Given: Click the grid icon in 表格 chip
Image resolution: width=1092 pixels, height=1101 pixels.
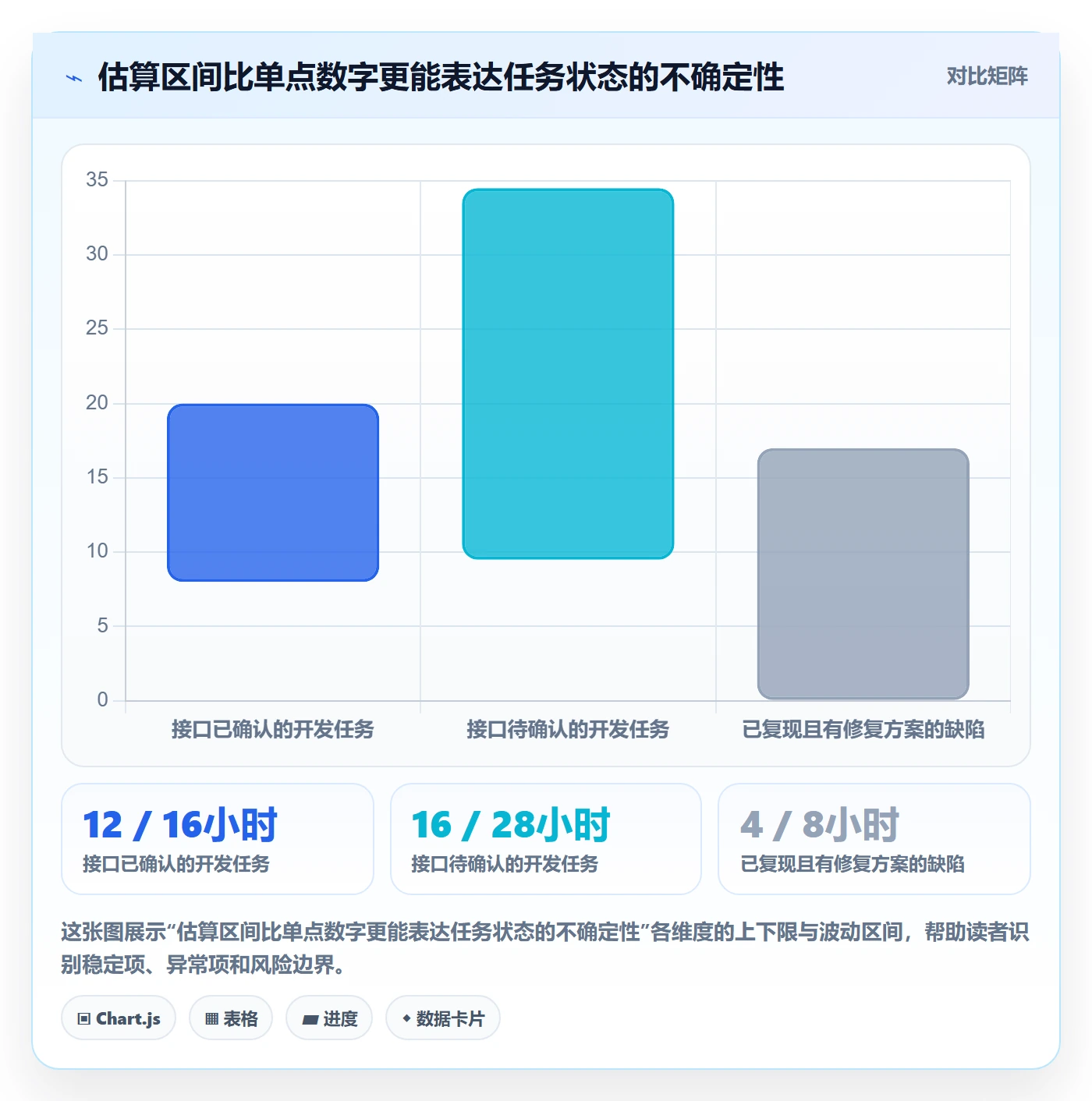Looking at the screenshot, I should (211, 1019).
